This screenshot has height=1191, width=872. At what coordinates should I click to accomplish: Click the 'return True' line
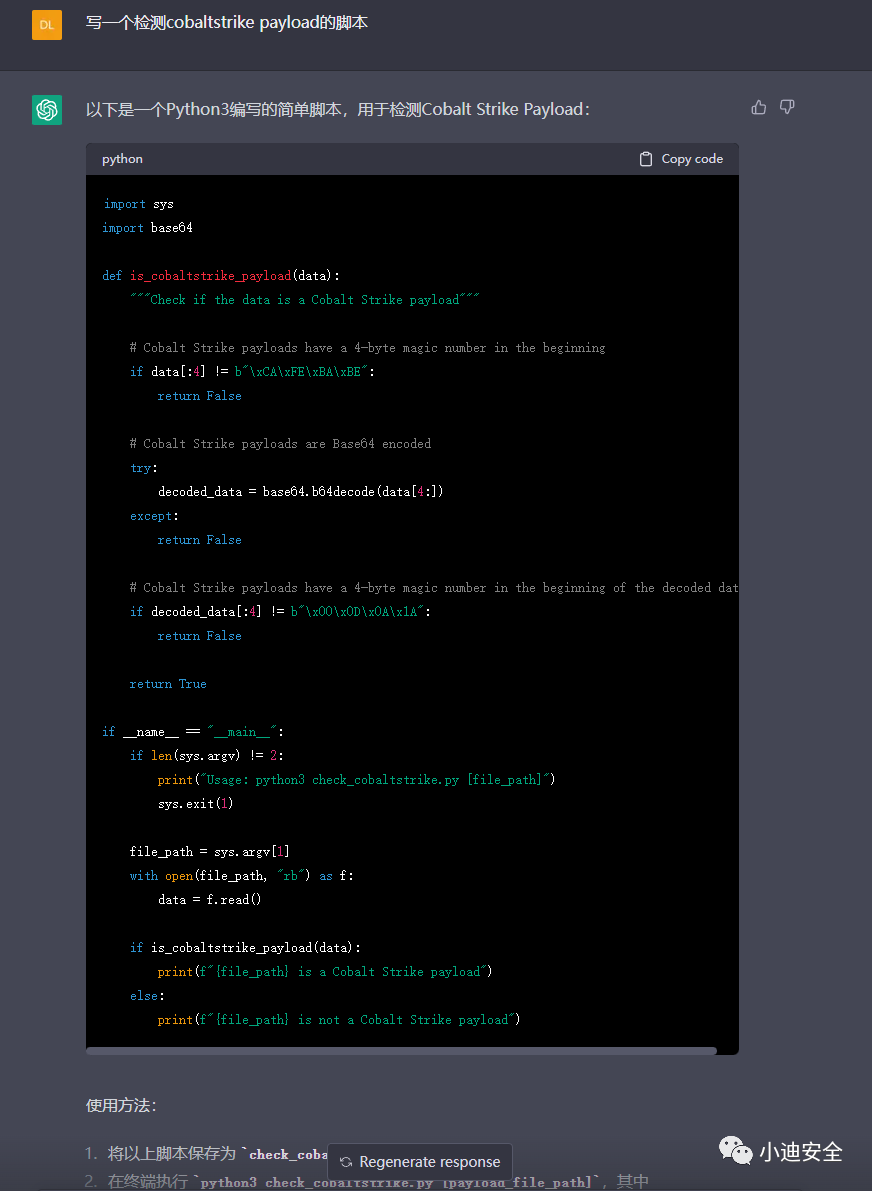(168, 684)
